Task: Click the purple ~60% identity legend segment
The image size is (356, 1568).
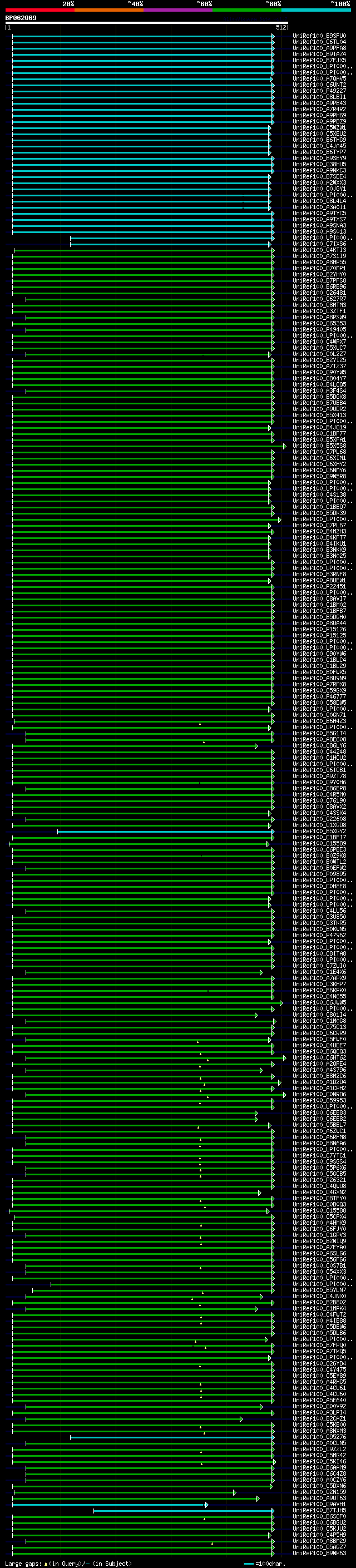Action: pyautogui.click(x=177, y=10)
